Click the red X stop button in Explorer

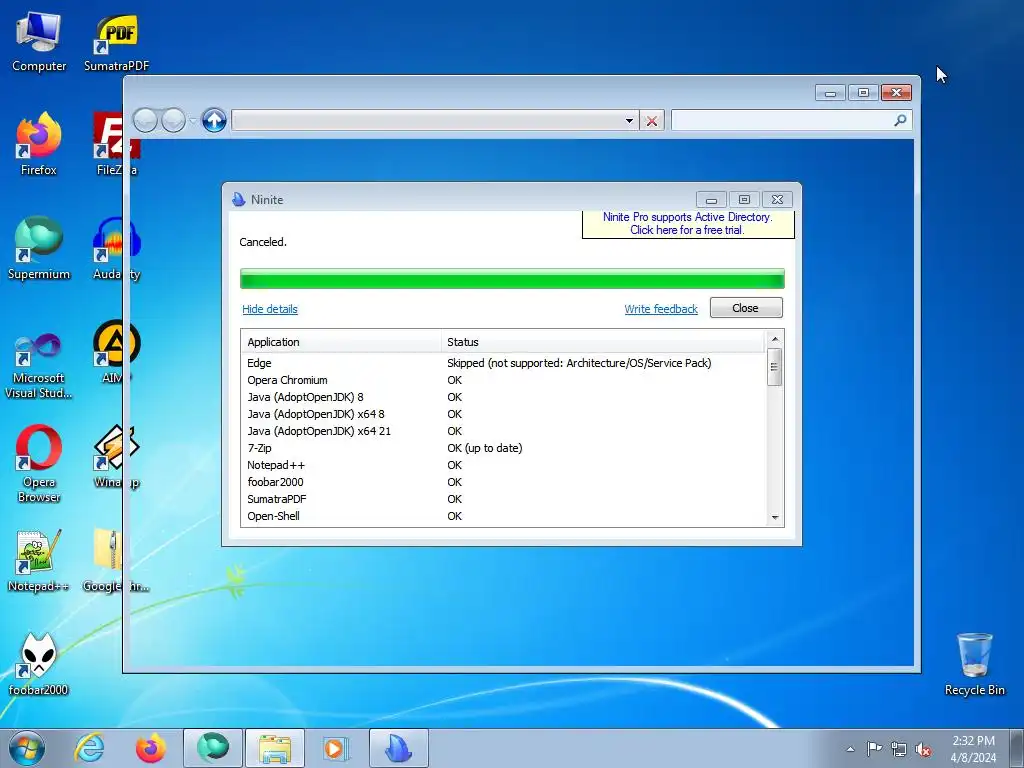[x=652, y=120]
